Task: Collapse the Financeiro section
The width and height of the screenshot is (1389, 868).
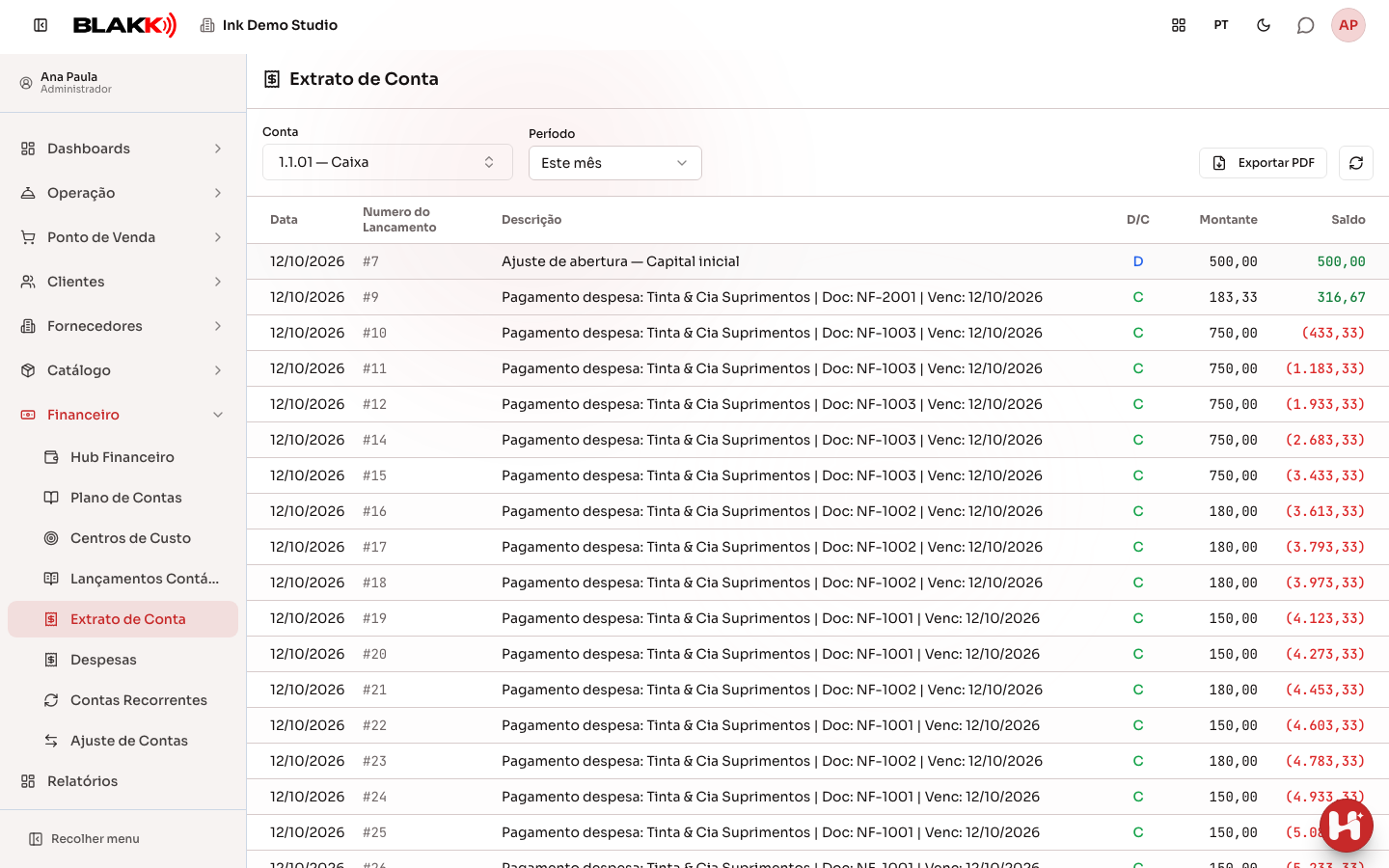Action: click(x=123, y=415)
